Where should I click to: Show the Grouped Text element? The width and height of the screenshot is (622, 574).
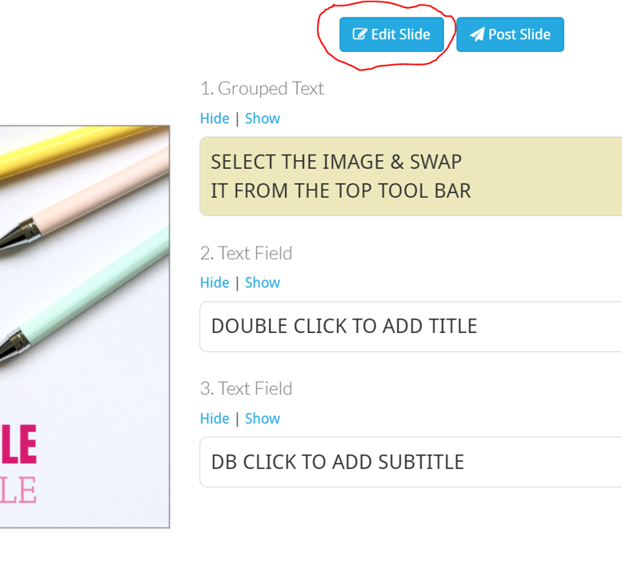tap(262, 118)
